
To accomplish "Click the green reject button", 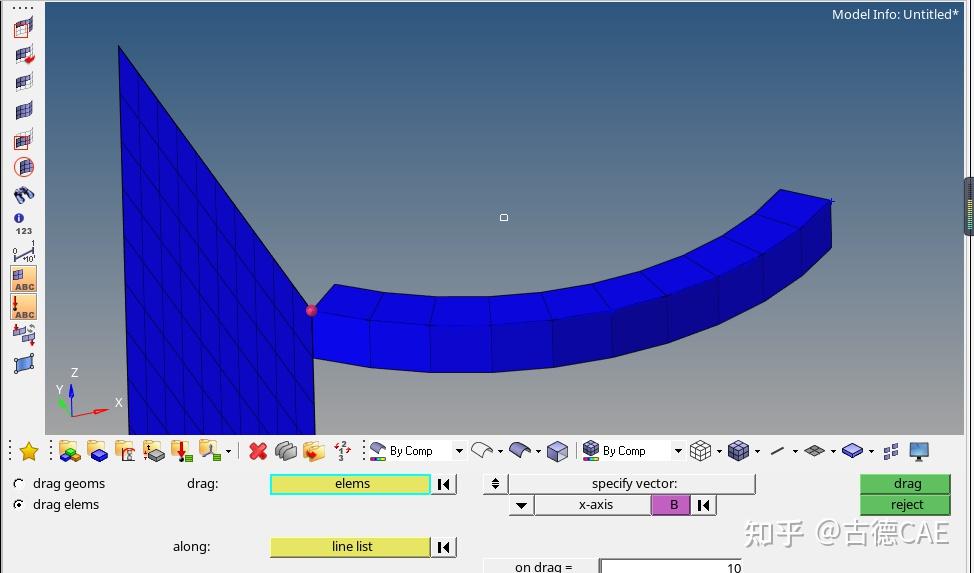I will tap(905, 505).
